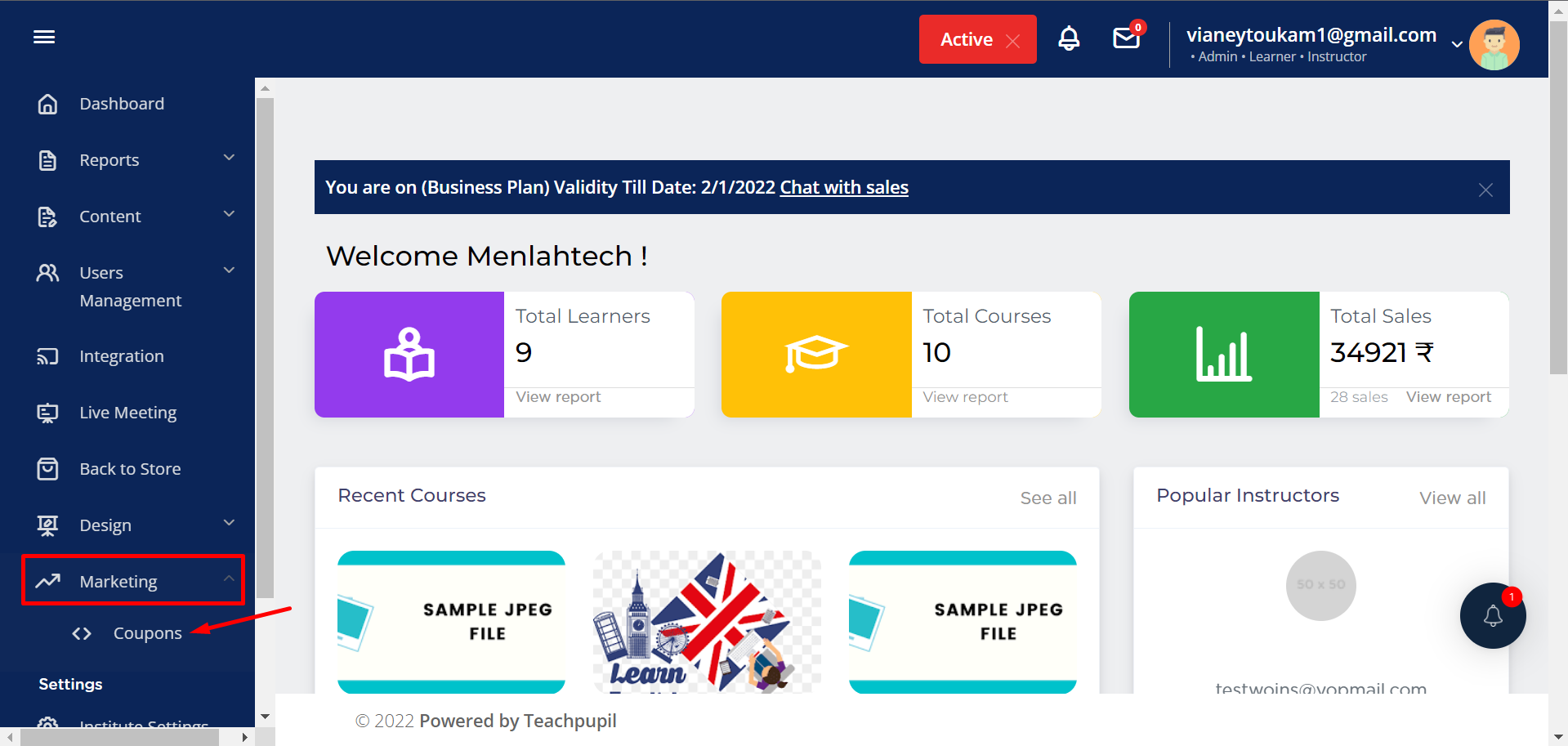Click the sidebar vertical scrollbar thumb
This screenshot has height=746, width=1568.
[265, 348]
